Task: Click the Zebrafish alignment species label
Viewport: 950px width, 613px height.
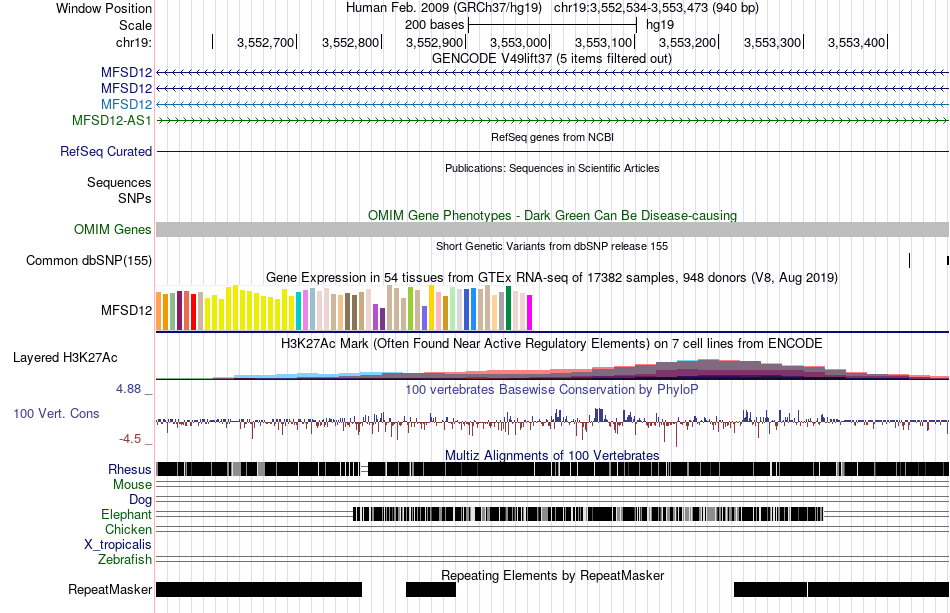Action: click(x=124, y=559)
